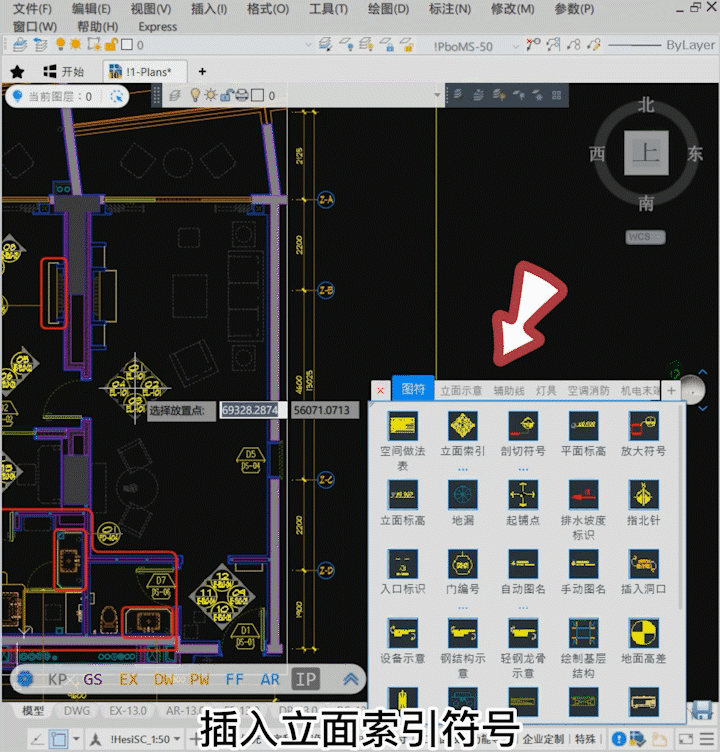Click the WCS button
Screen dimensions: 720x752
click(x=645, y=236)
